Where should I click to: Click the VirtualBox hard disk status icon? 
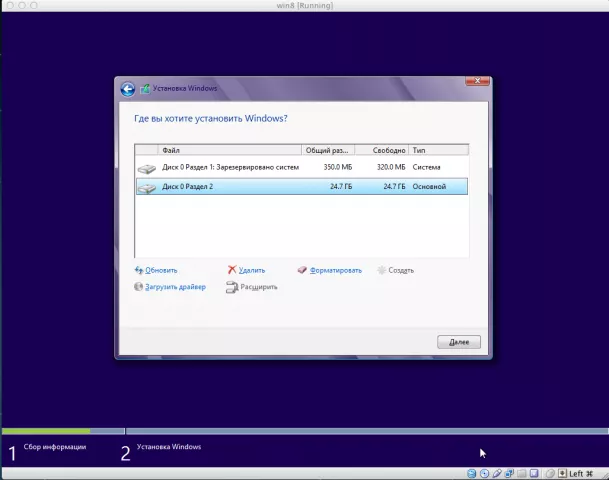(472, 473)
